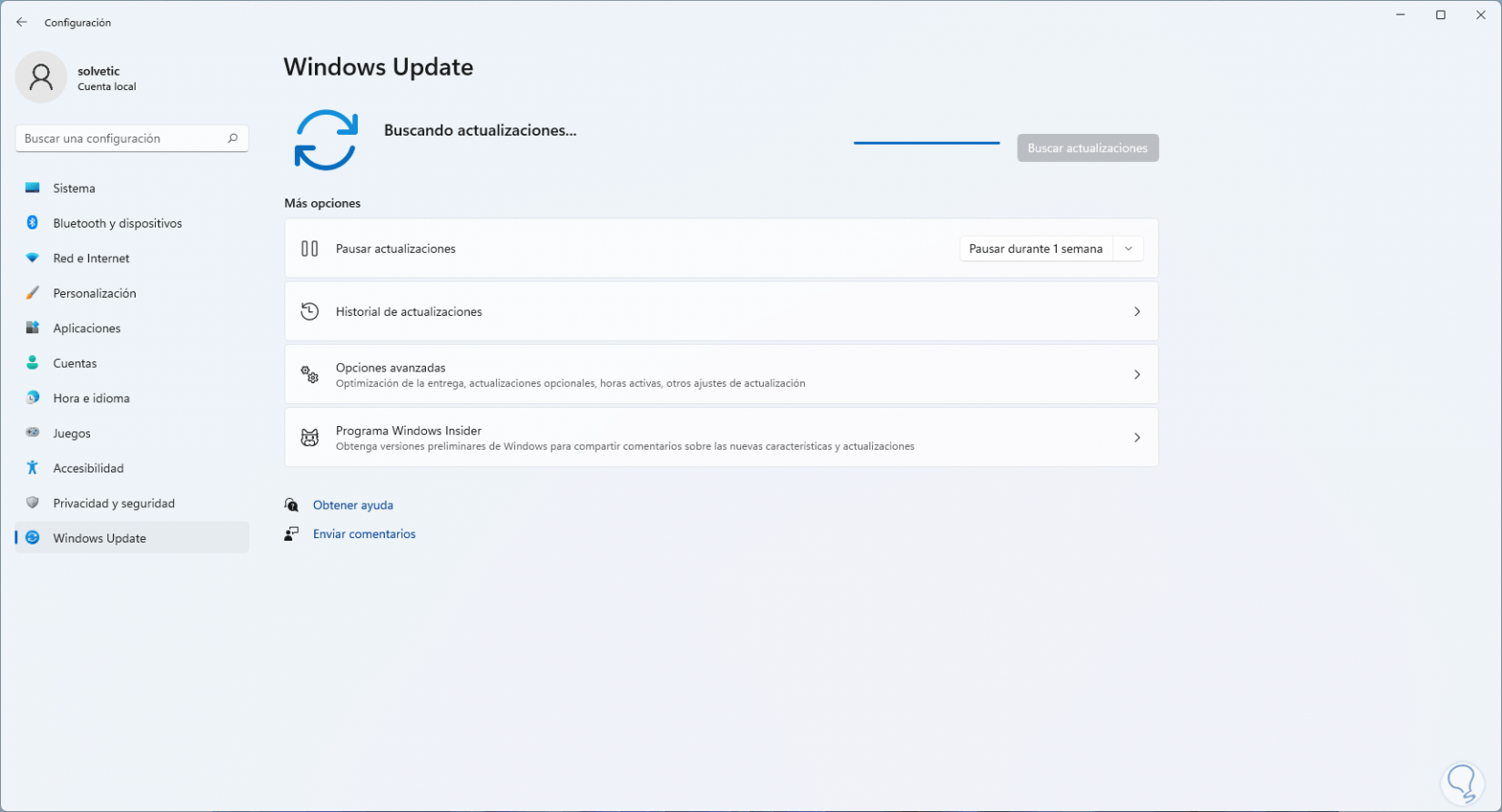
Task: Click the large blue sync arrows icon
Action: (x=326, y=140)
